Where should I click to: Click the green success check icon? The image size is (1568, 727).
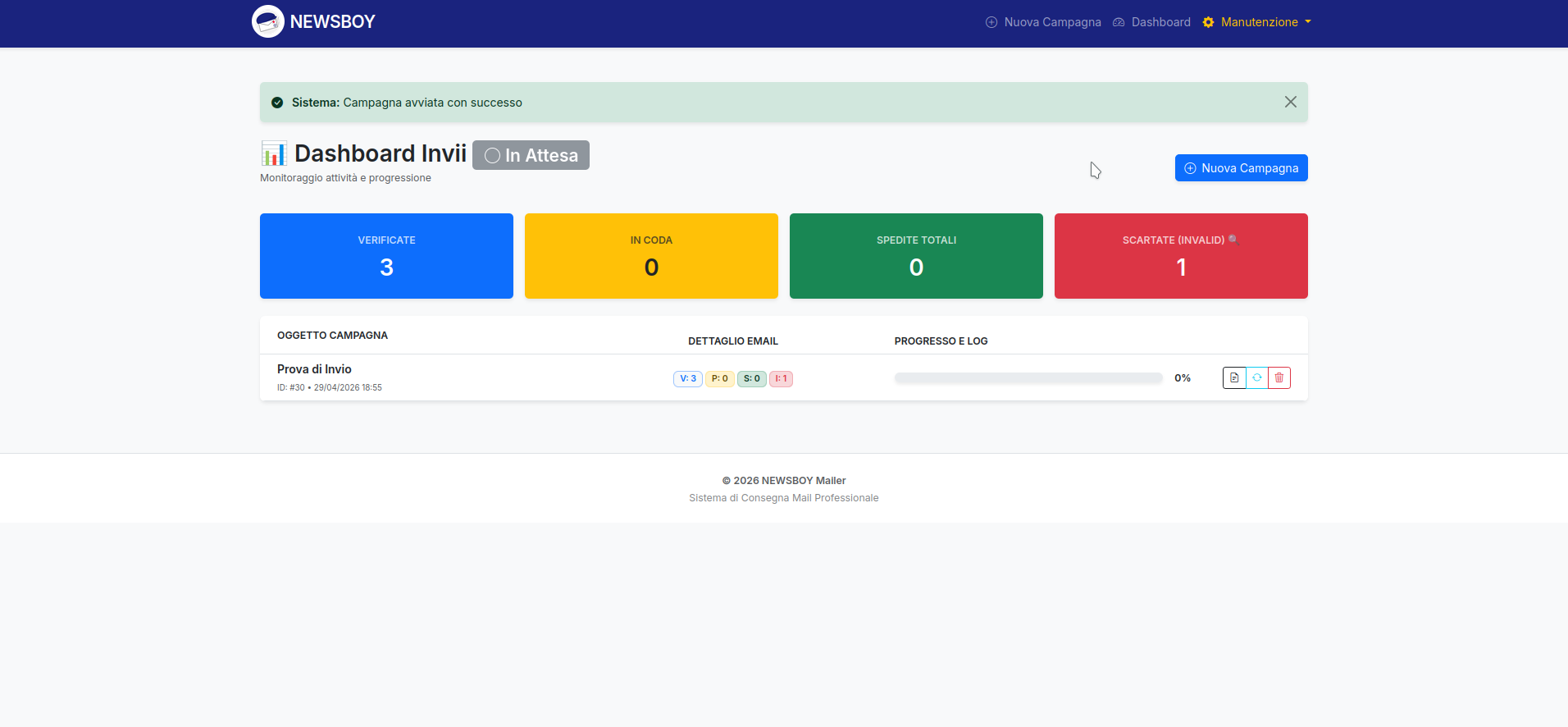277,103
